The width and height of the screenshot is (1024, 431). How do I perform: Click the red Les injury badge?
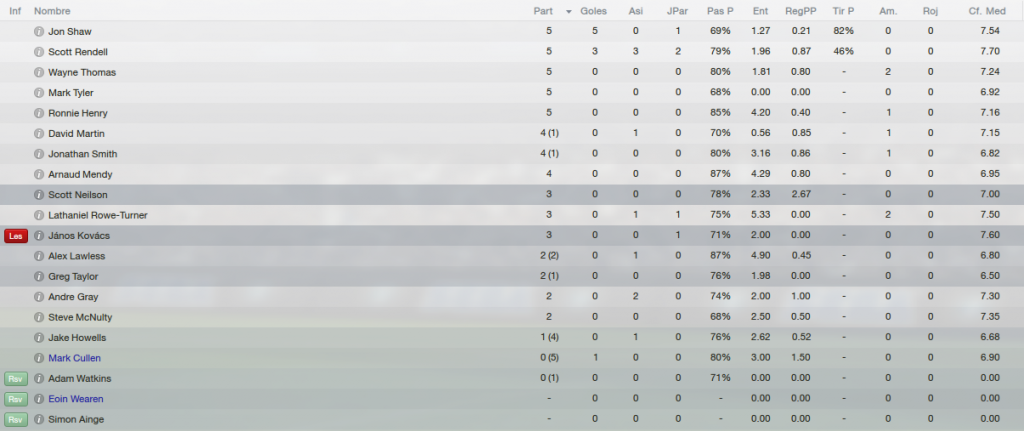tap(16, 236)
